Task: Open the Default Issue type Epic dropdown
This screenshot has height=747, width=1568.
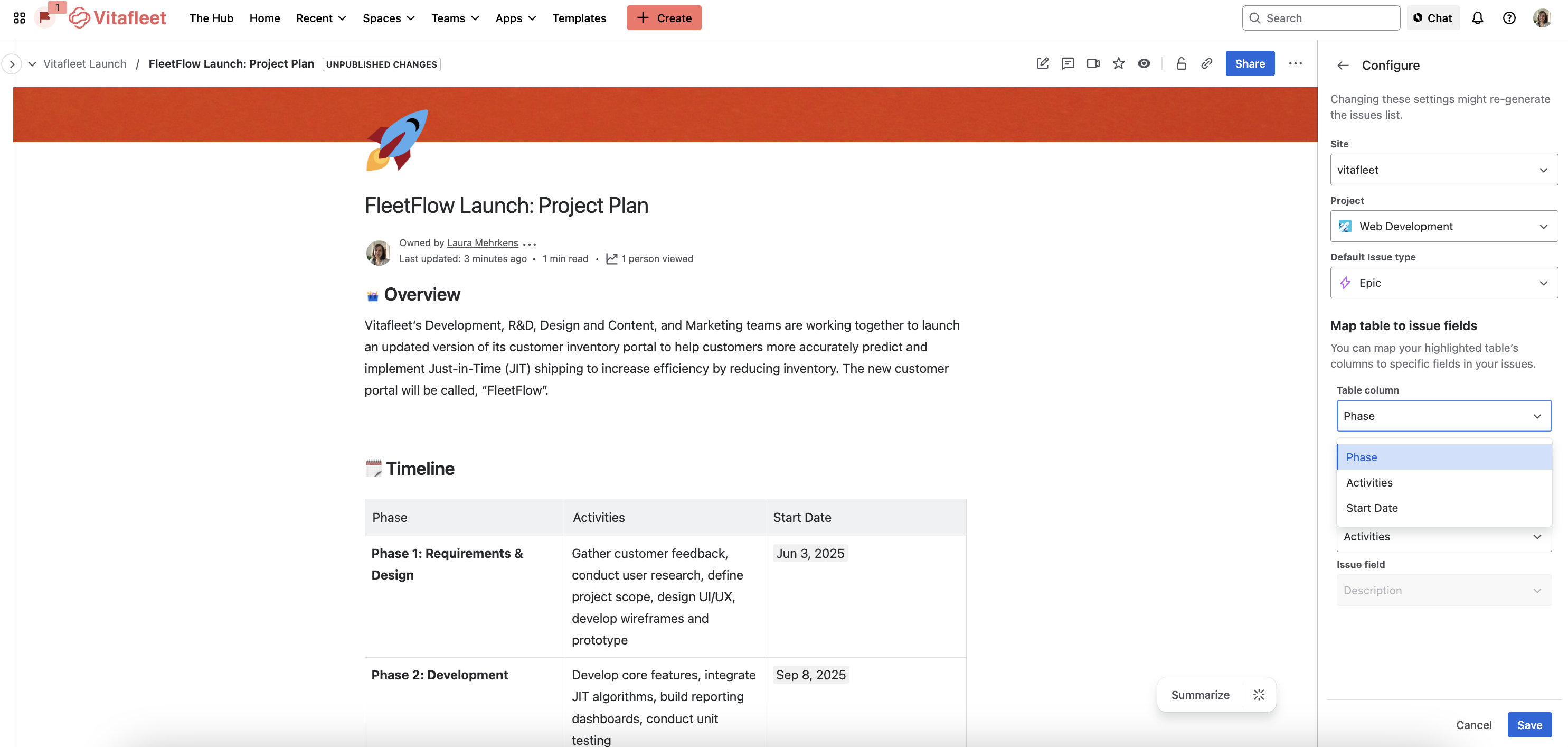Action: 1444,283
